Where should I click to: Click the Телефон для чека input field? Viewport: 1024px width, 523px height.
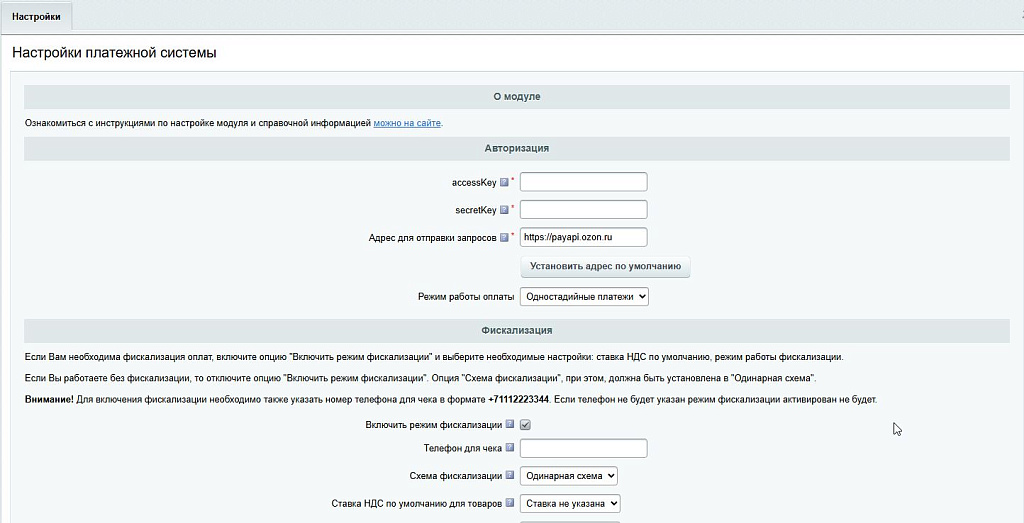tap(583, 448)
